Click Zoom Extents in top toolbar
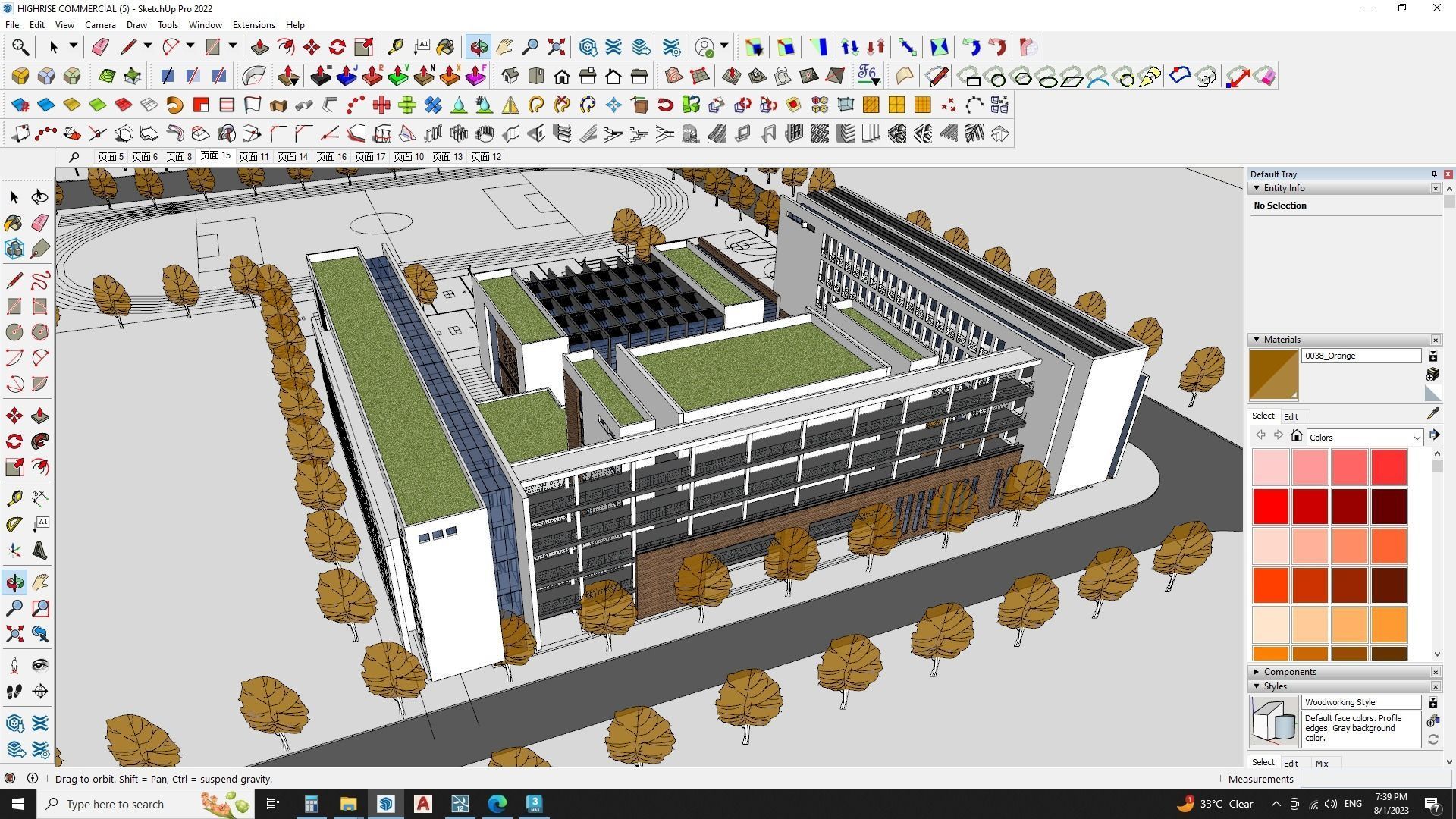Viewport: 1456px width, 819px height. [557, 47]
